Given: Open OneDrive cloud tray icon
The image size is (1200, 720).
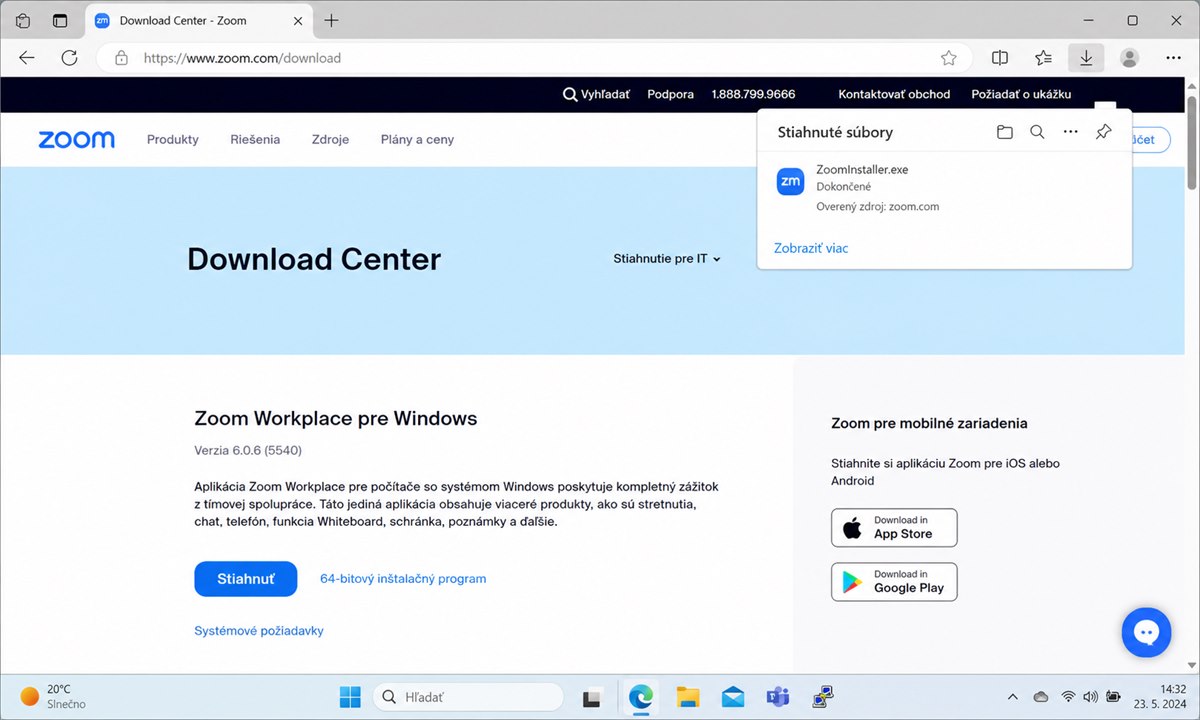Looking at the screenshot, I should click(1041, 697).
